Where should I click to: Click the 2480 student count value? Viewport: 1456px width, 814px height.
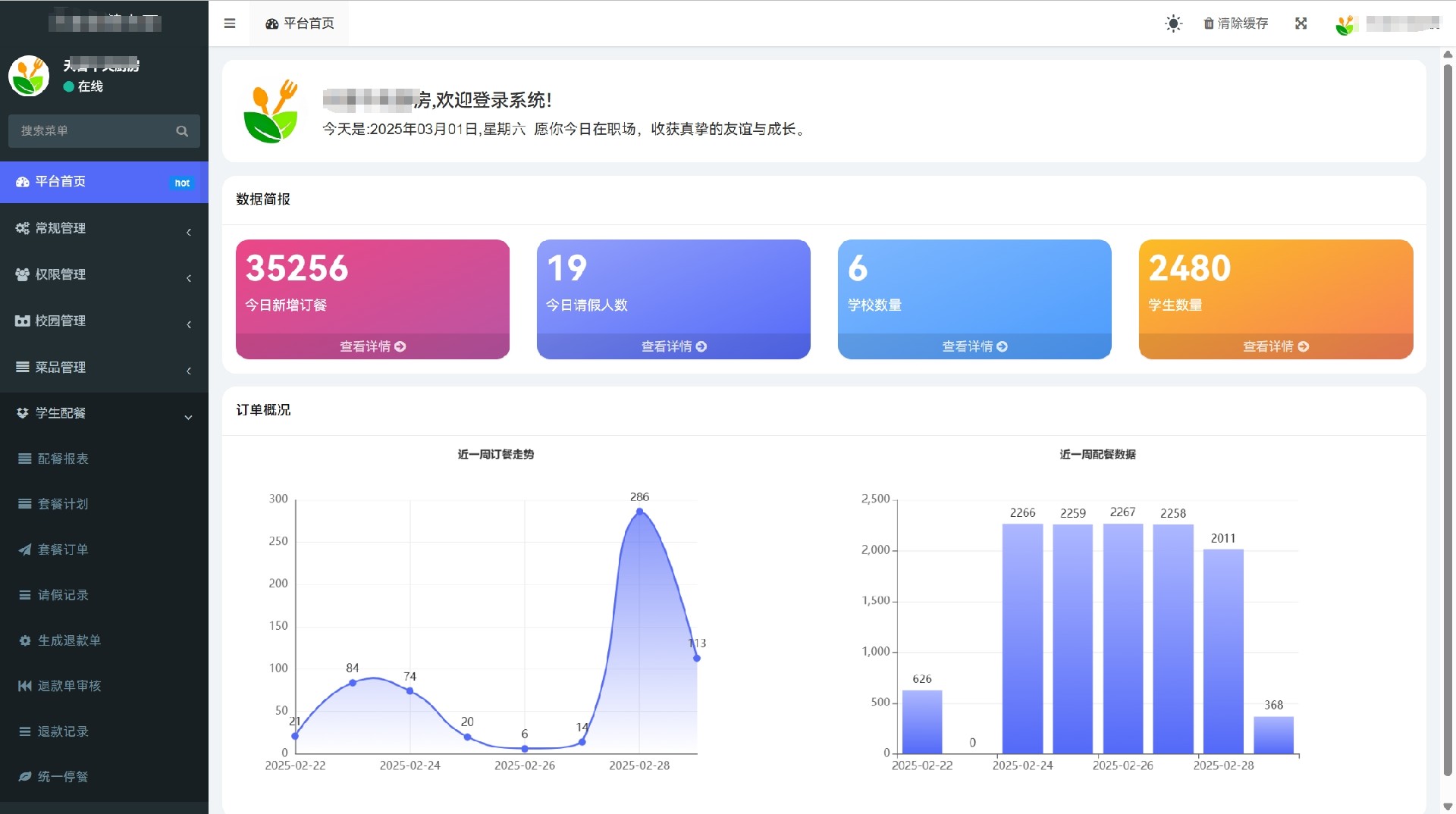1190,268
